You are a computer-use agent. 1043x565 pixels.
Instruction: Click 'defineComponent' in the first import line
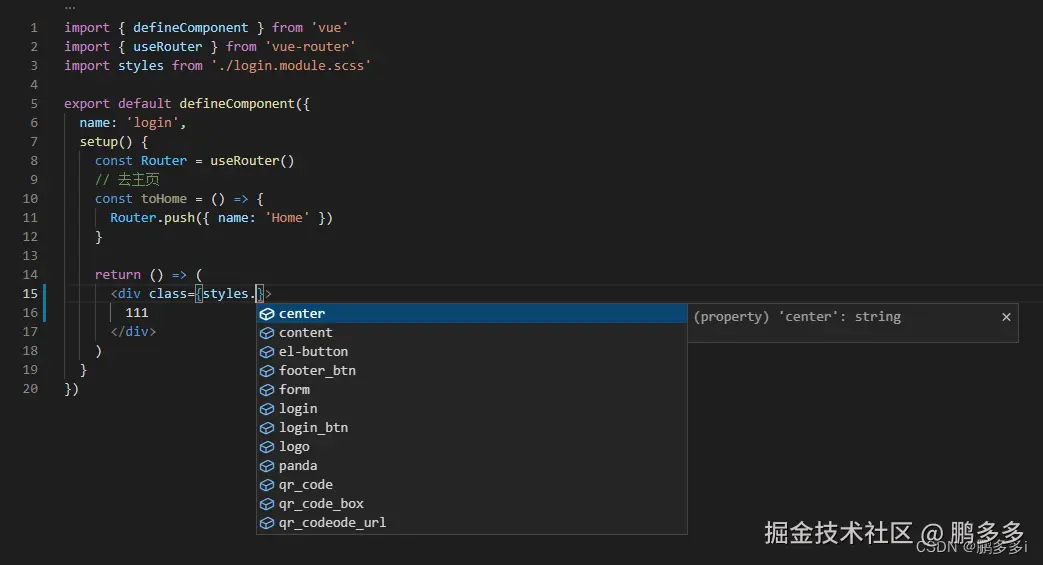click(190, 27)
